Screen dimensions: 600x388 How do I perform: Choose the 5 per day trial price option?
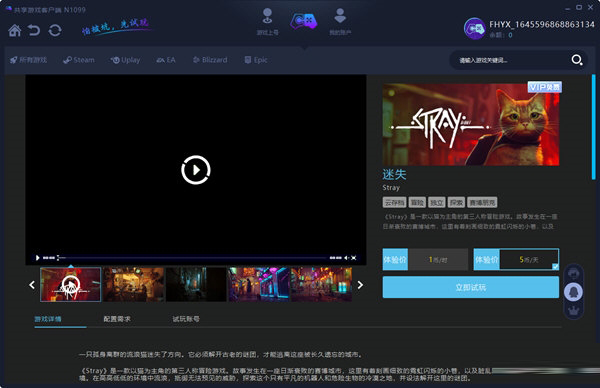point(516,259)
